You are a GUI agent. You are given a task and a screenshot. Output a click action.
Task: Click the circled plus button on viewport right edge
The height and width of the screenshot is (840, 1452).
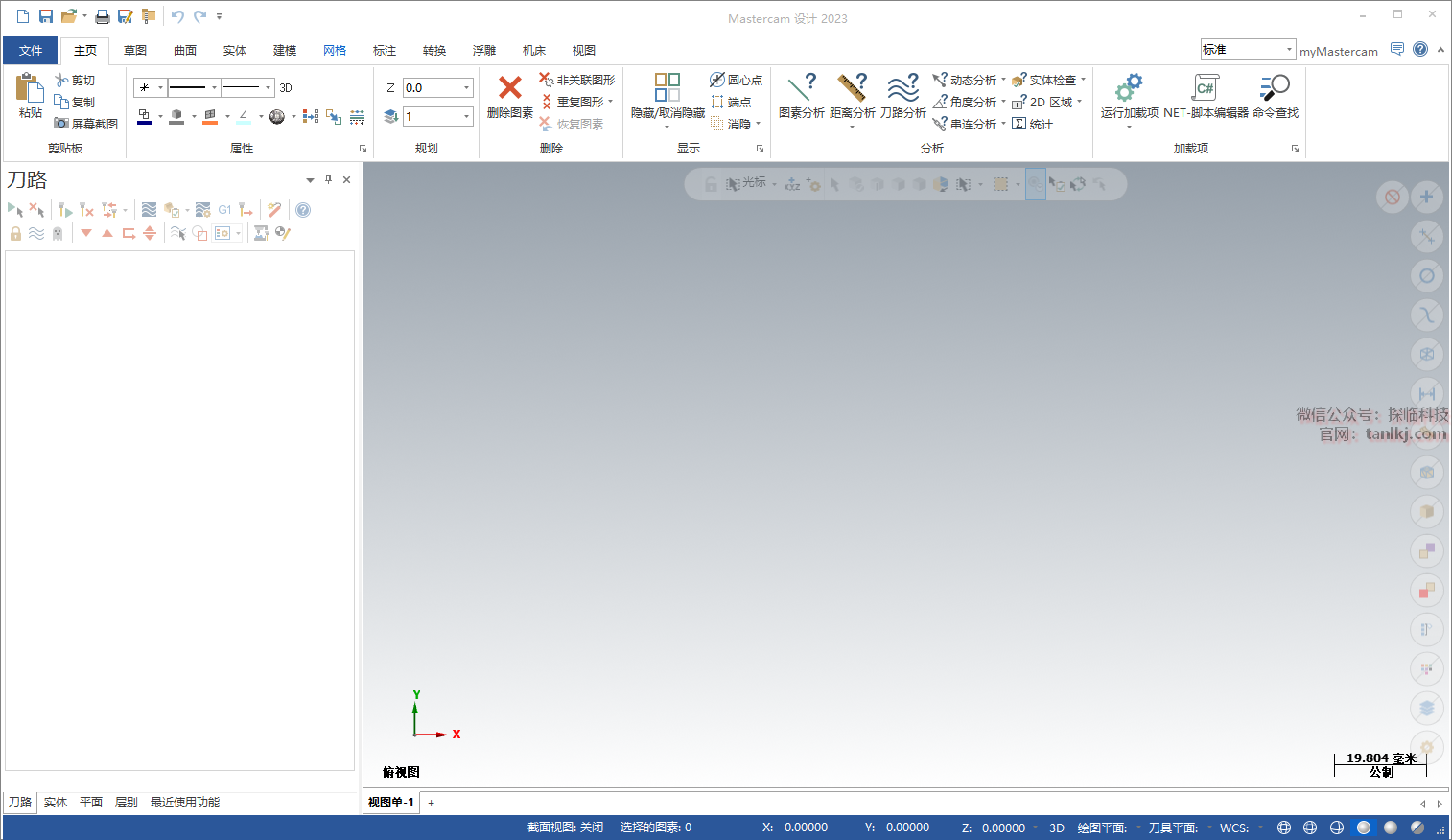[x=1427, y=197]
